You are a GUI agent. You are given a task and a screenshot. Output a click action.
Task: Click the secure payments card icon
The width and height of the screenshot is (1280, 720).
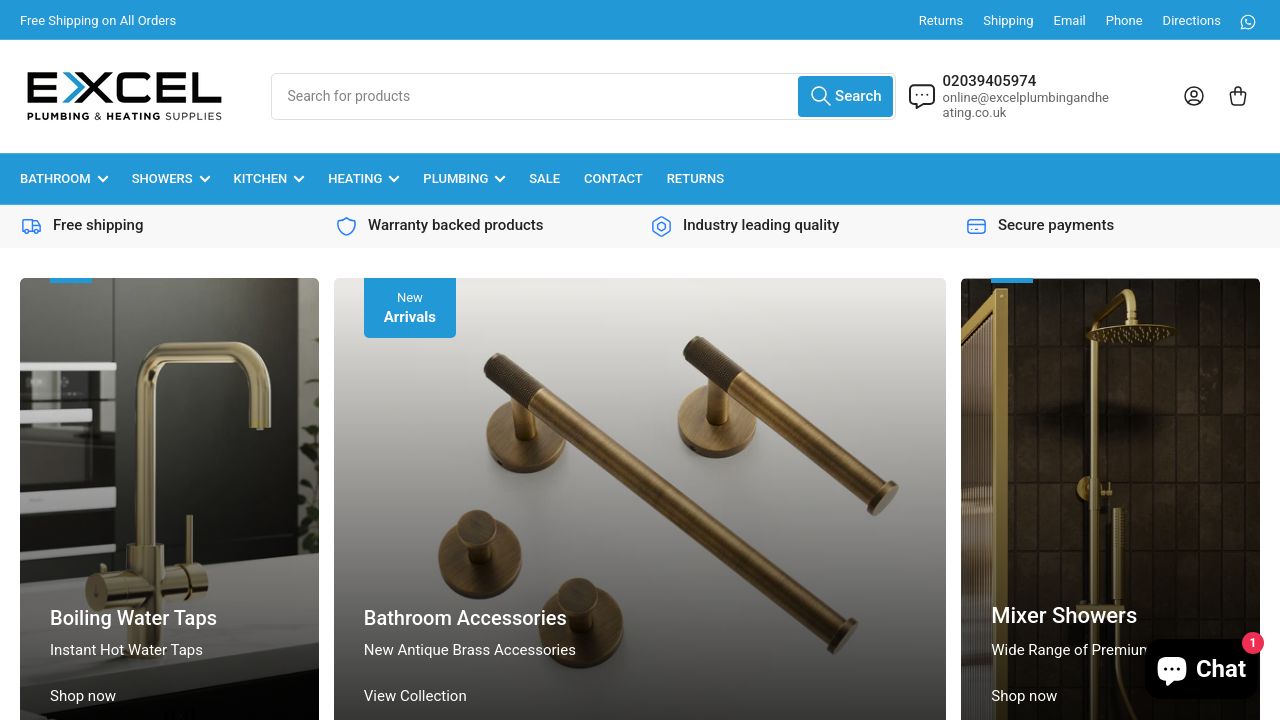[976, 226]
